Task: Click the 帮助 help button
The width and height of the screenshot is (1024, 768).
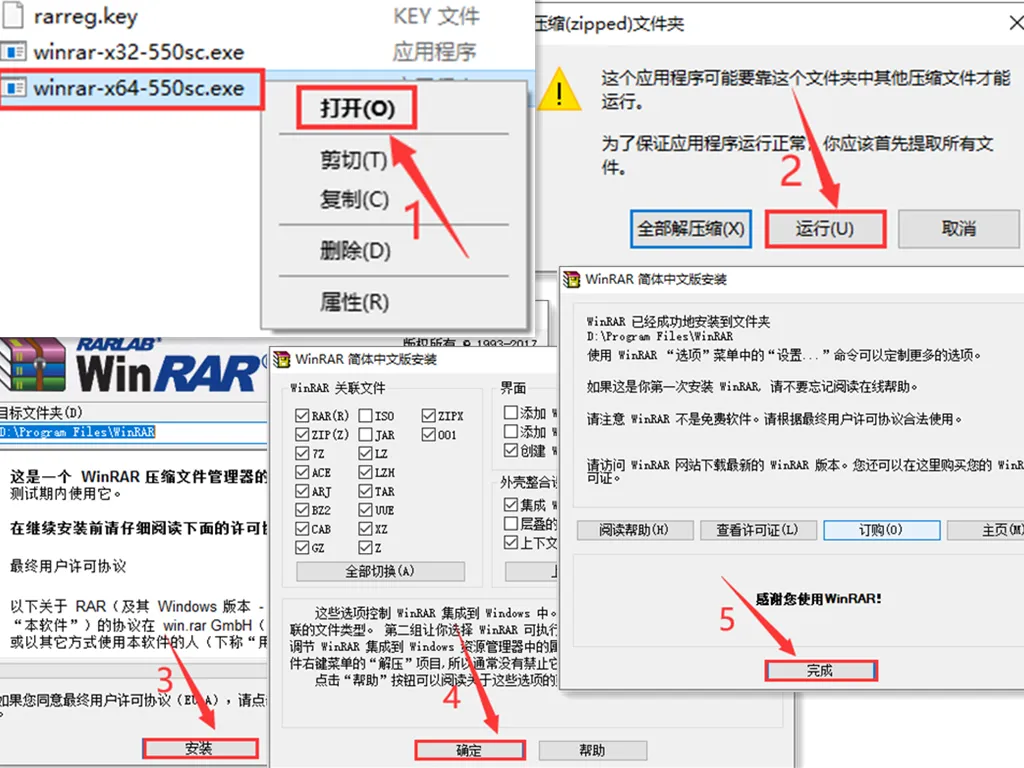Action: 592,750
